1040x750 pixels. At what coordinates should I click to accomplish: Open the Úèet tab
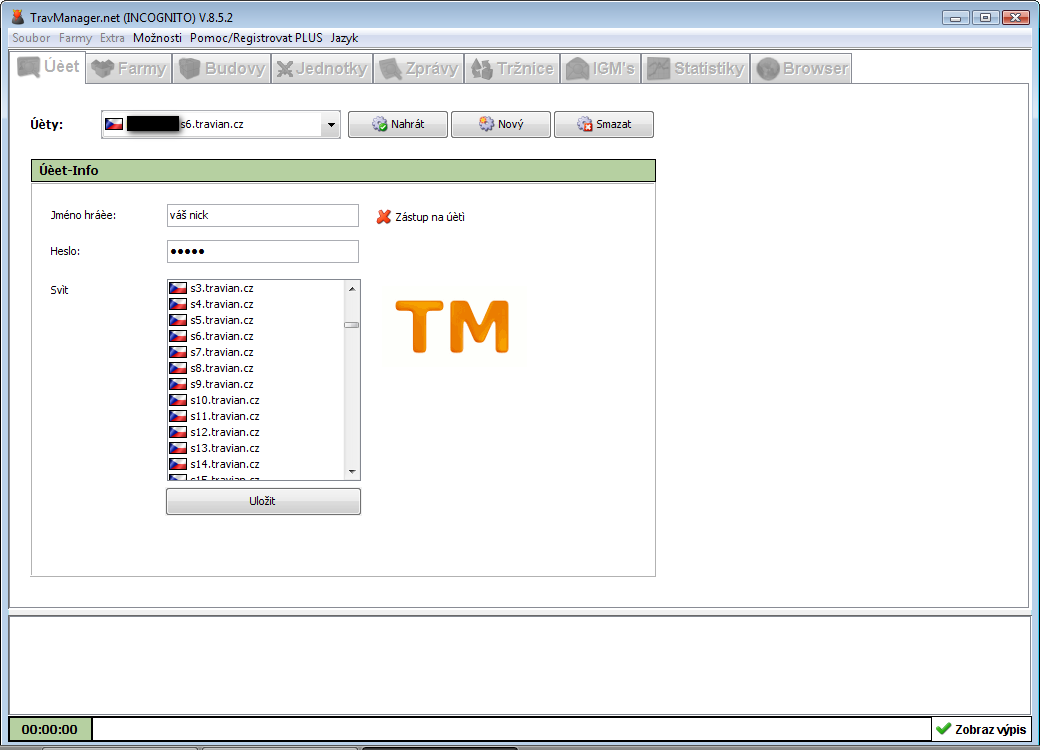(48, 67)
